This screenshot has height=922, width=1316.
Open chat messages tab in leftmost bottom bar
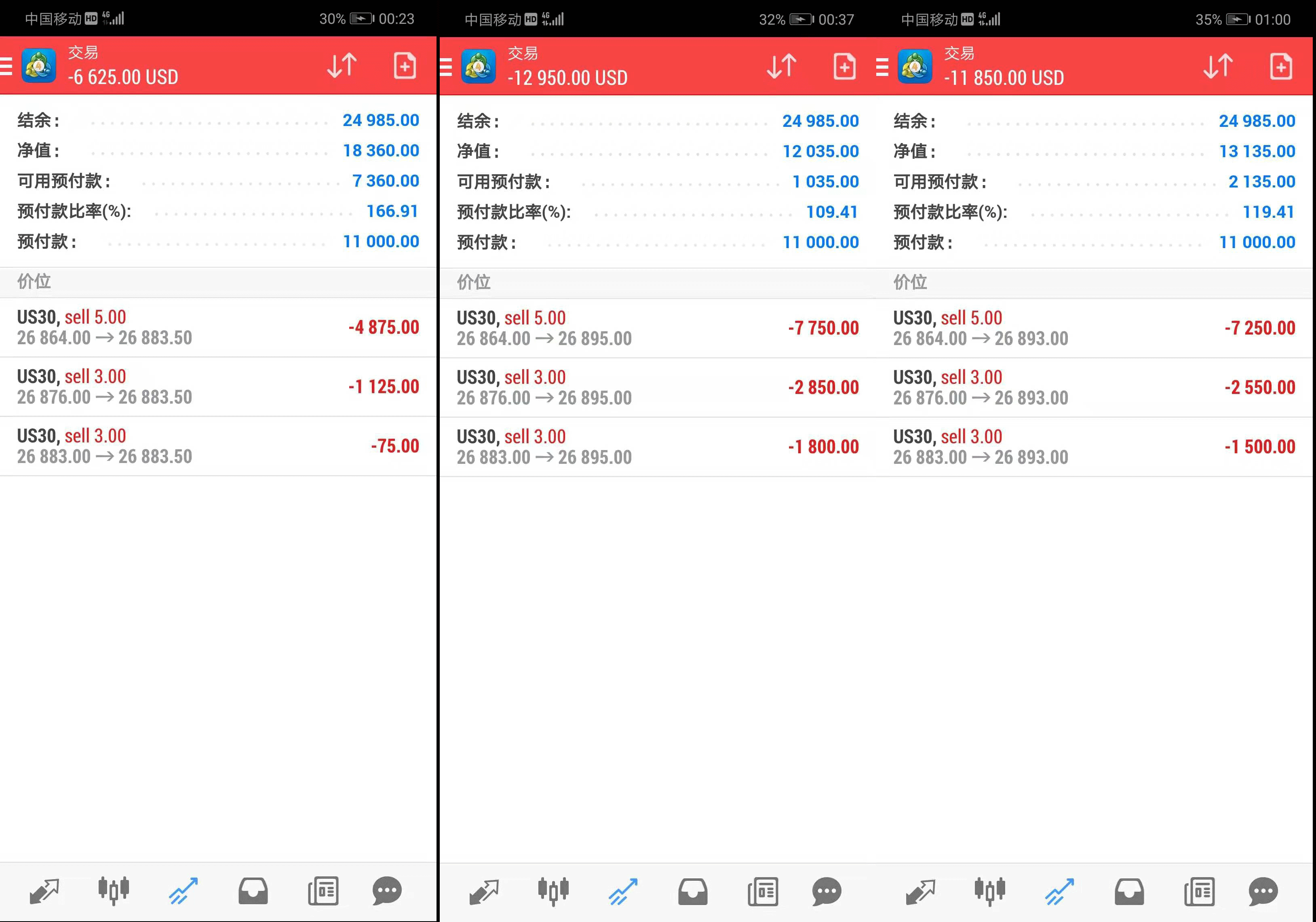pos(387,891)
